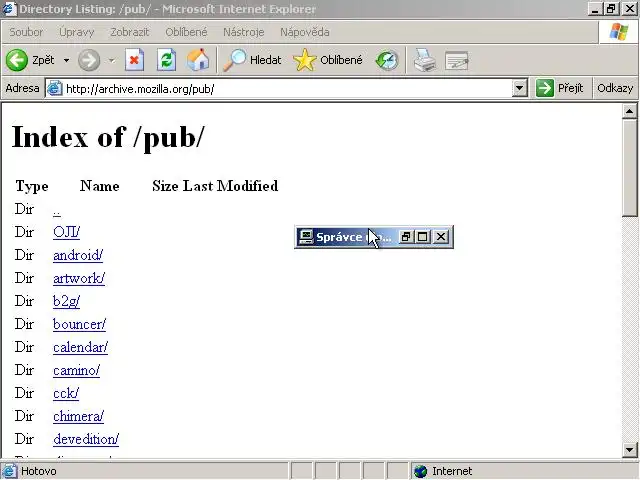Viewport: 640px width, 480px height.
Task: Open the Forward history dropdown arrow
Action: (x=111, y=60)
